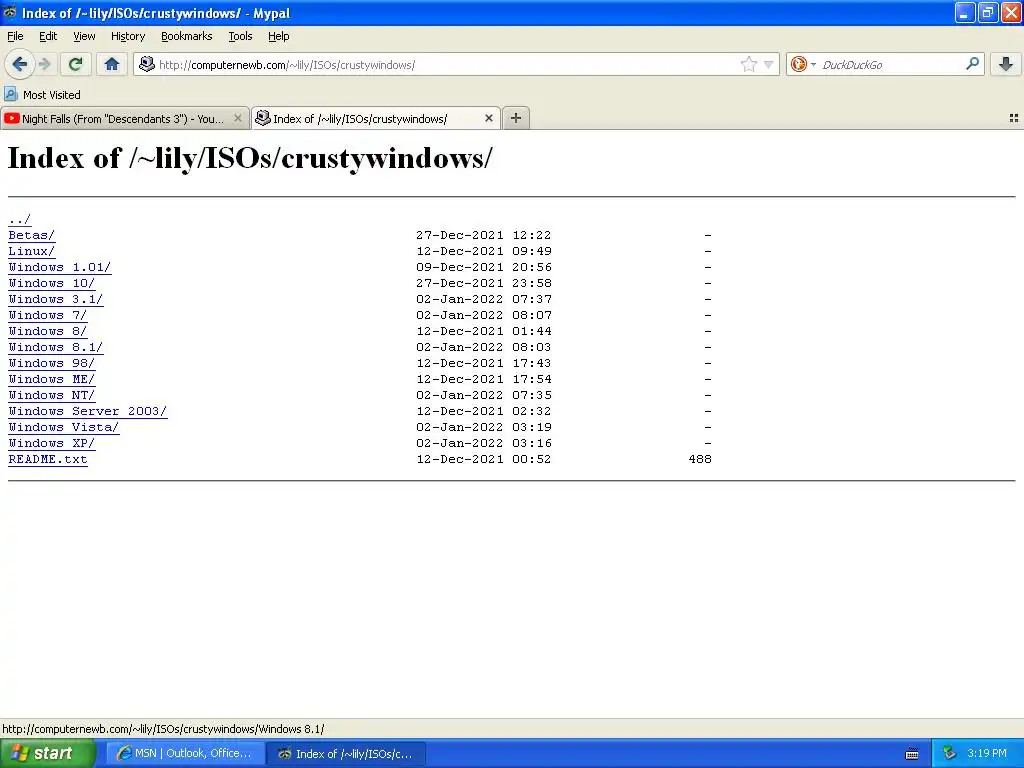Close the Night Falls YouTube tab
Screen dimensions: 1024x768
(238, 118)
